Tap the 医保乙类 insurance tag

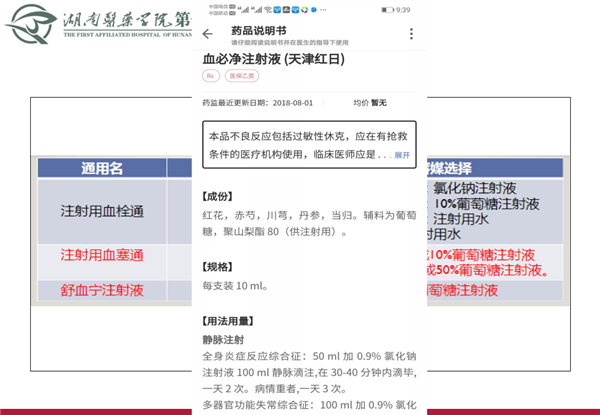coord(242,76)
